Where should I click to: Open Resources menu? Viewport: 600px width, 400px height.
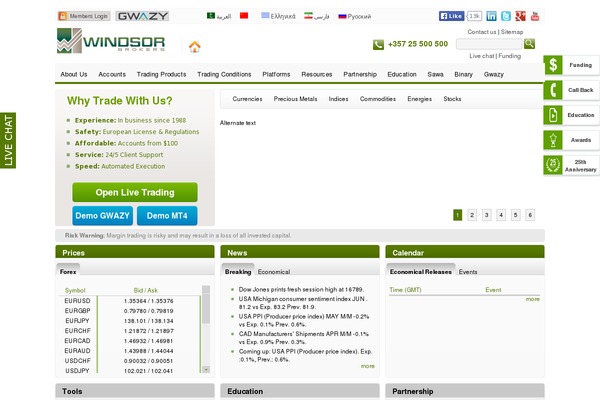[316, 74]
